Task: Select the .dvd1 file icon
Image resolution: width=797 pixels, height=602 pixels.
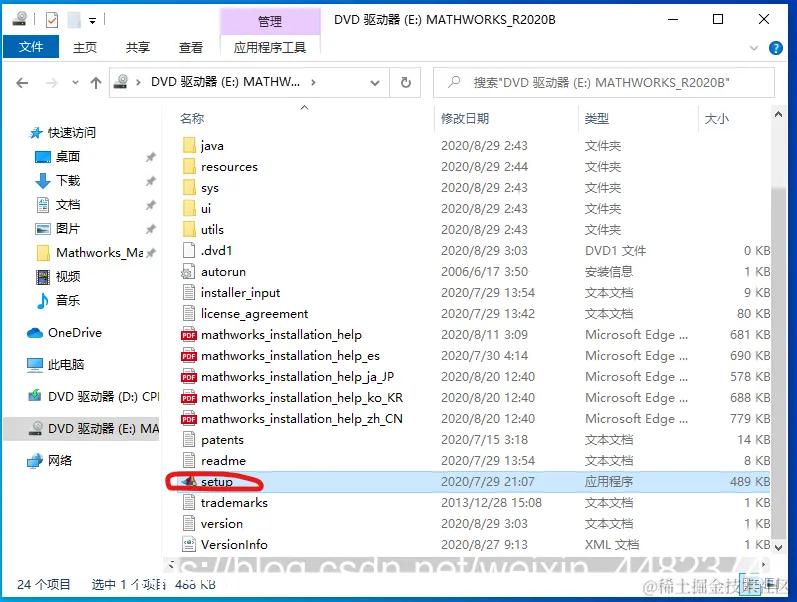Action: (189, 250)
